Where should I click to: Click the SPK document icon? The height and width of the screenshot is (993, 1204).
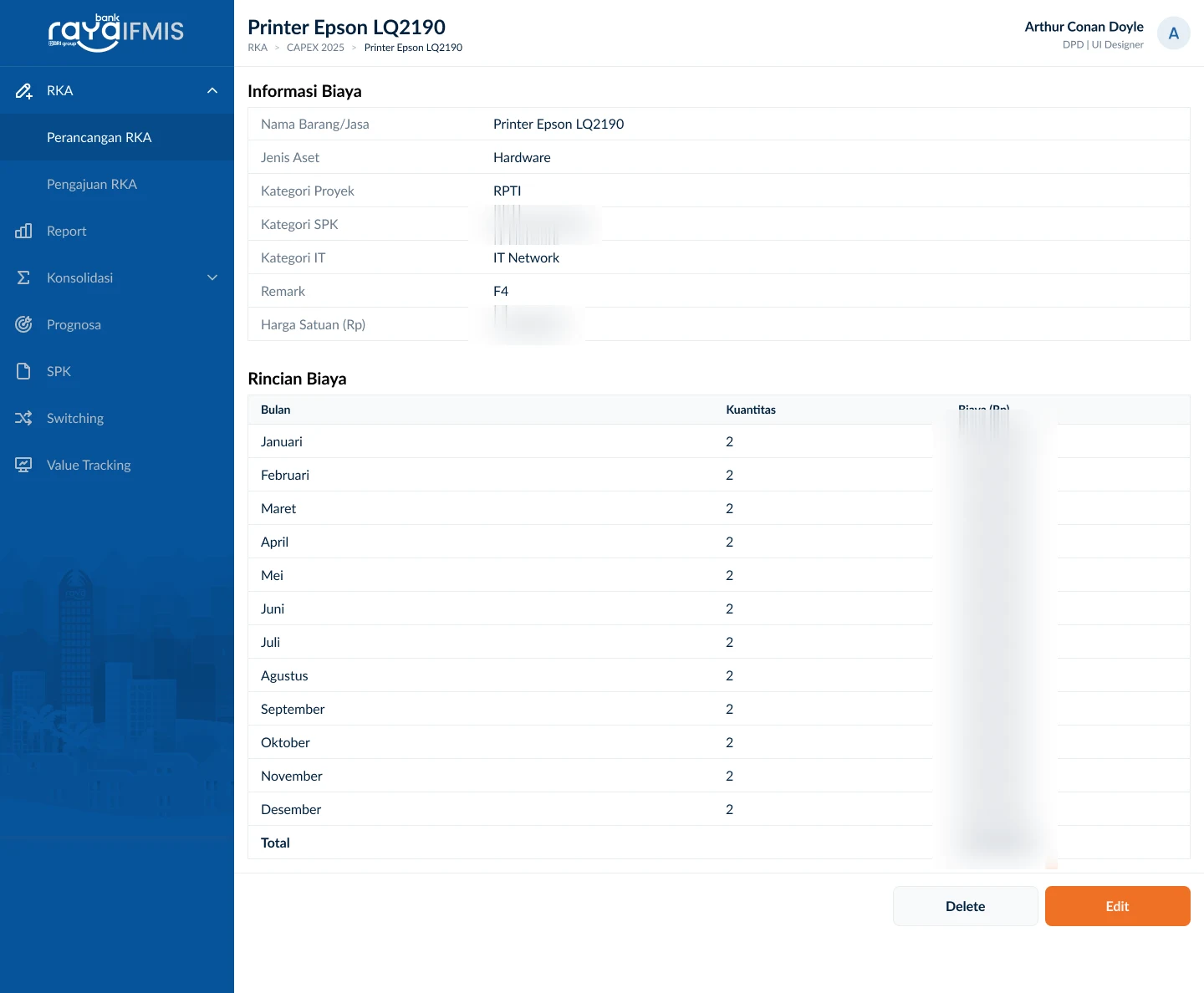point(23,371)
